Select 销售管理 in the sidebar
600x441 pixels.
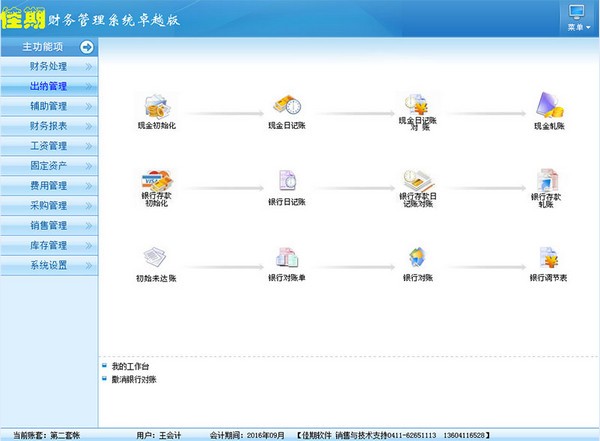(x=49, y=226)
